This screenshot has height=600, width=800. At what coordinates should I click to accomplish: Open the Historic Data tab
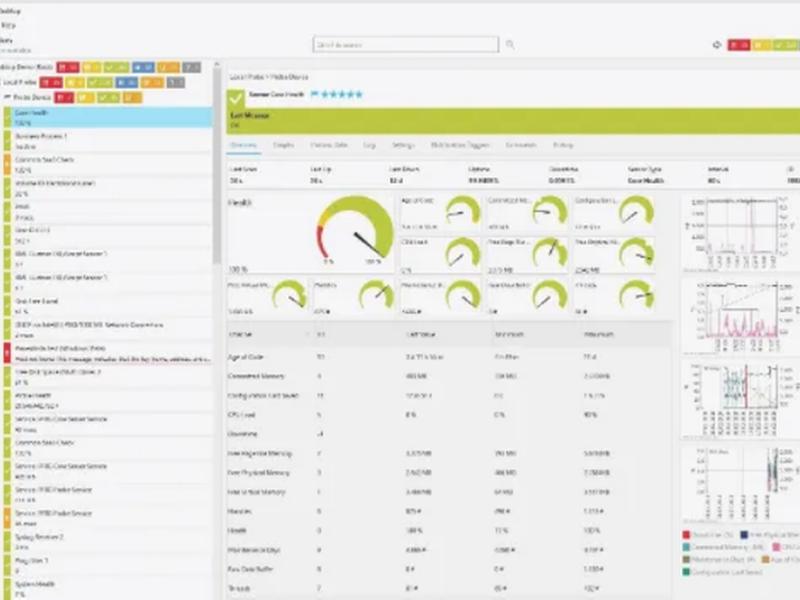pos(329,145)
